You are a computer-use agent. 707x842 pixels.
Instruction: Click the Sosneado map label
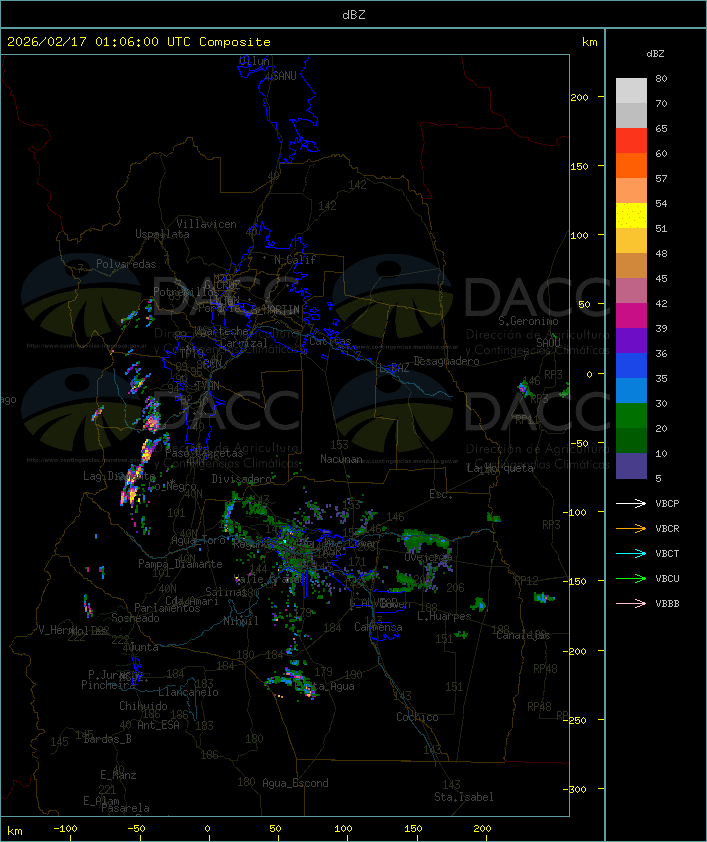[x=135, y=618]
